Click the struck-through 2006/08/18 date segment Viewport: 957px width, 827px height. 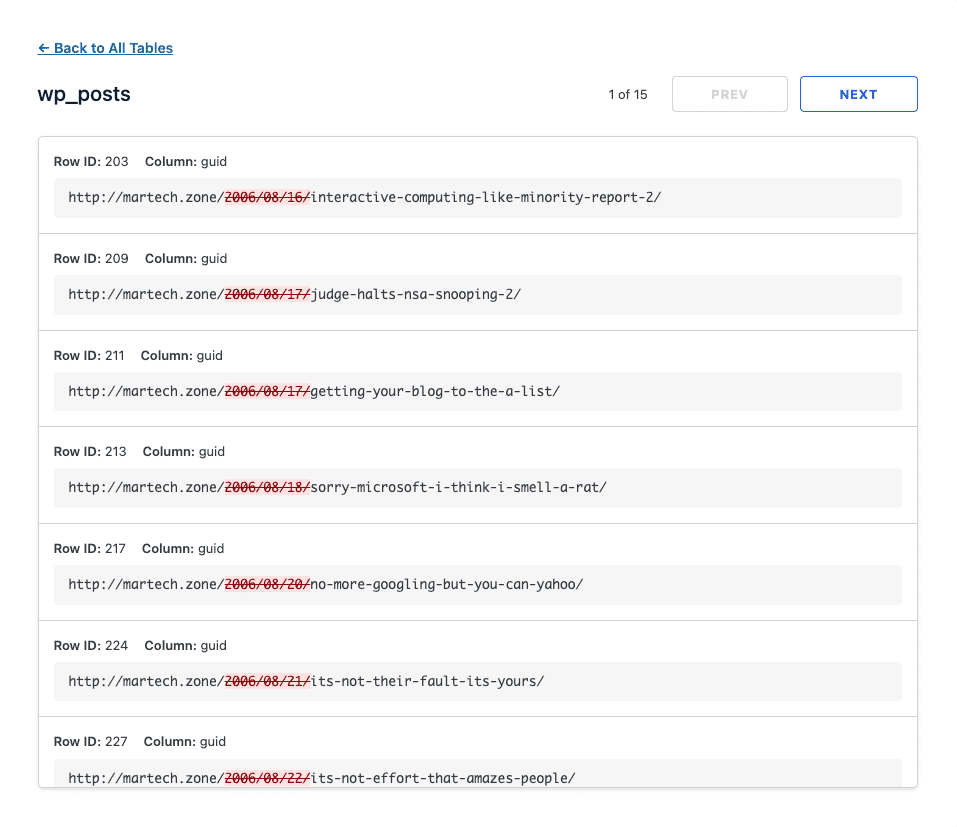click(267, 488)
